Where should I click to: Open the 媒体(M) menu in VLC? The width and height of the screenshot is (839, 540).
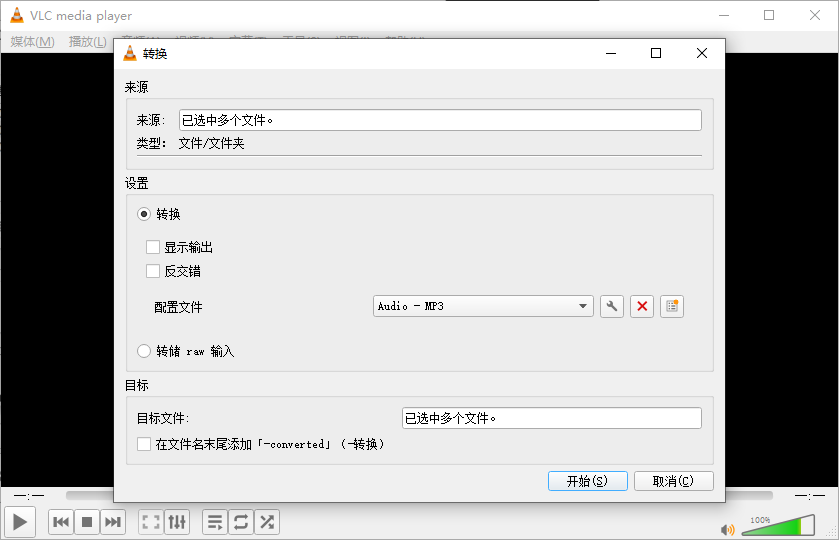[33, 42]
